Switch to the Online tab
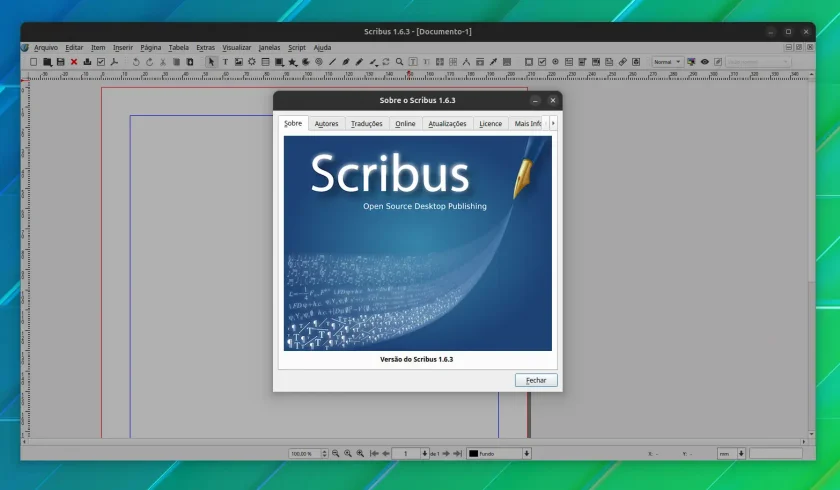Viewport: 840px width, 490px height. point(405,124)
